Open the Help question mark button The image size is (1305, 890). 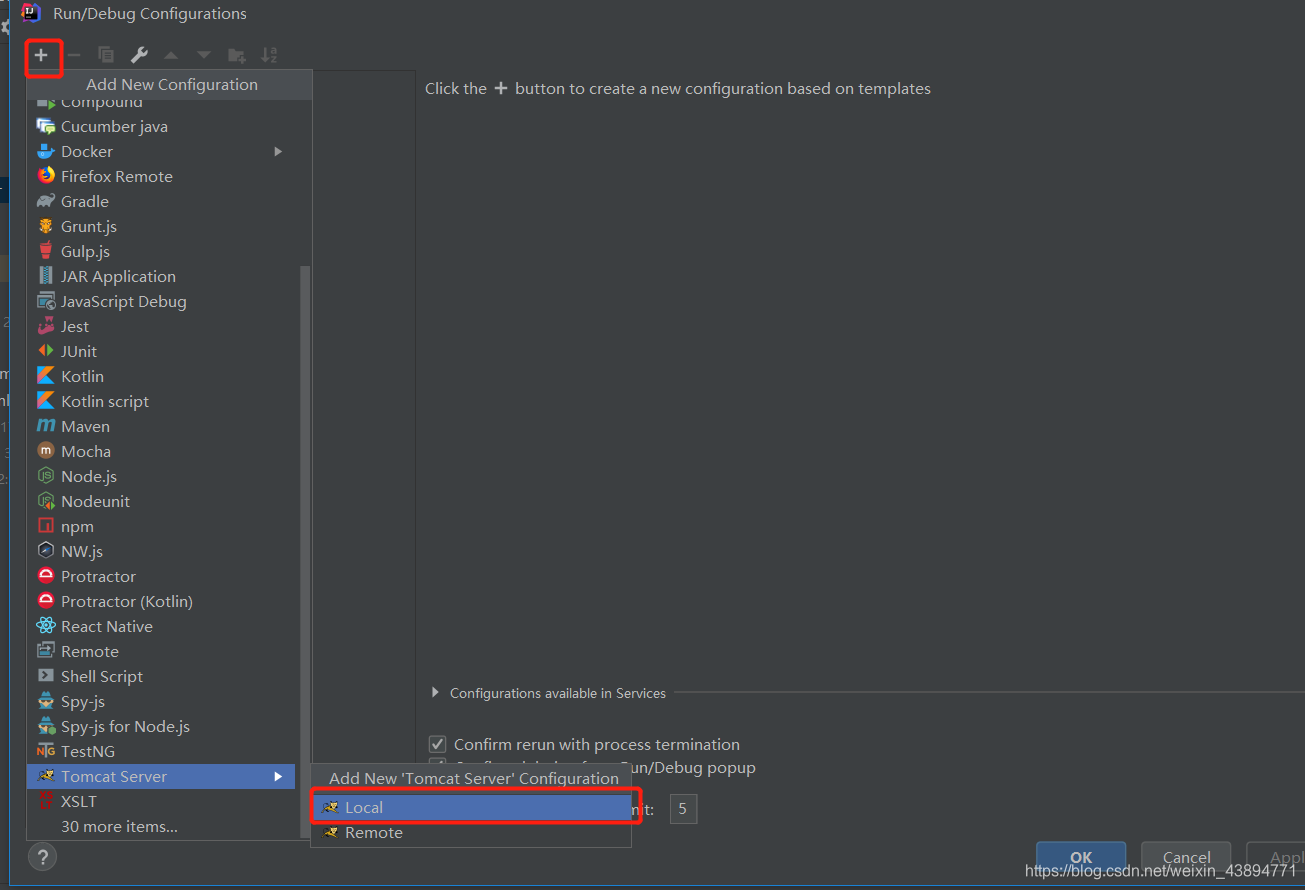42,856
